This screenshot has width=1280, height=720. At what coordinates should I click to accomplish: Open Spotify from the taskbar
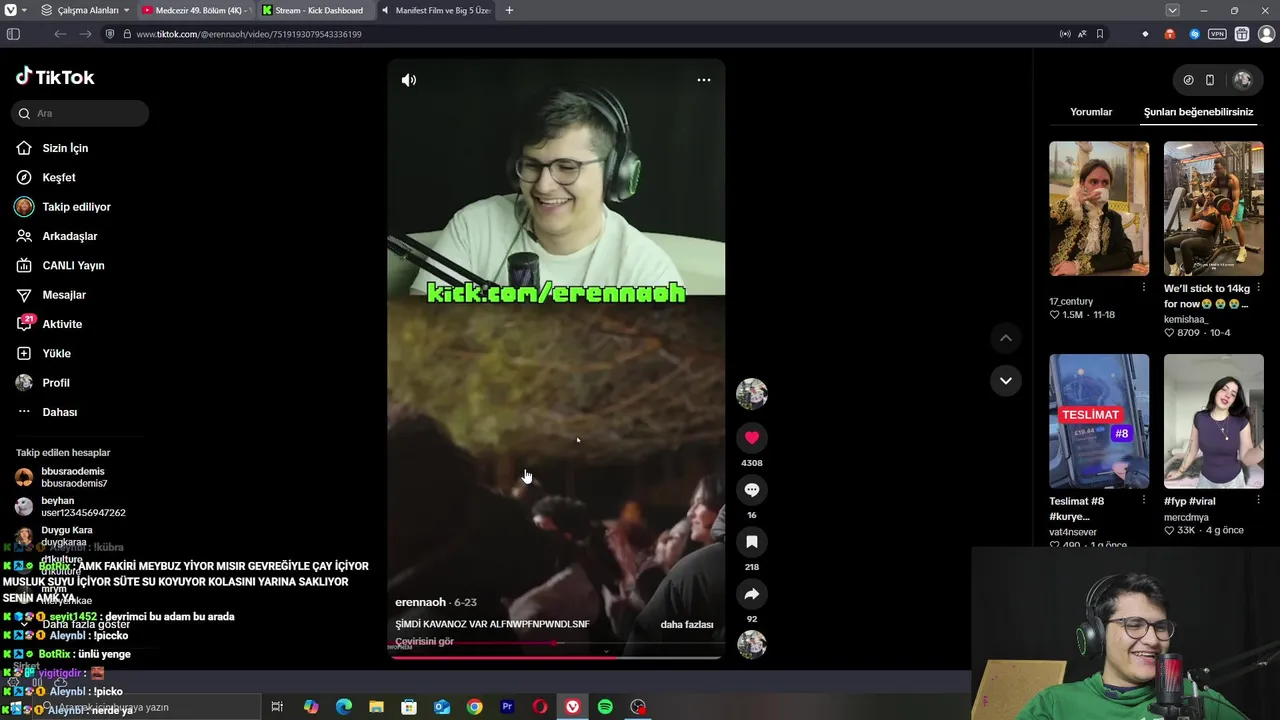coord(605,707)
